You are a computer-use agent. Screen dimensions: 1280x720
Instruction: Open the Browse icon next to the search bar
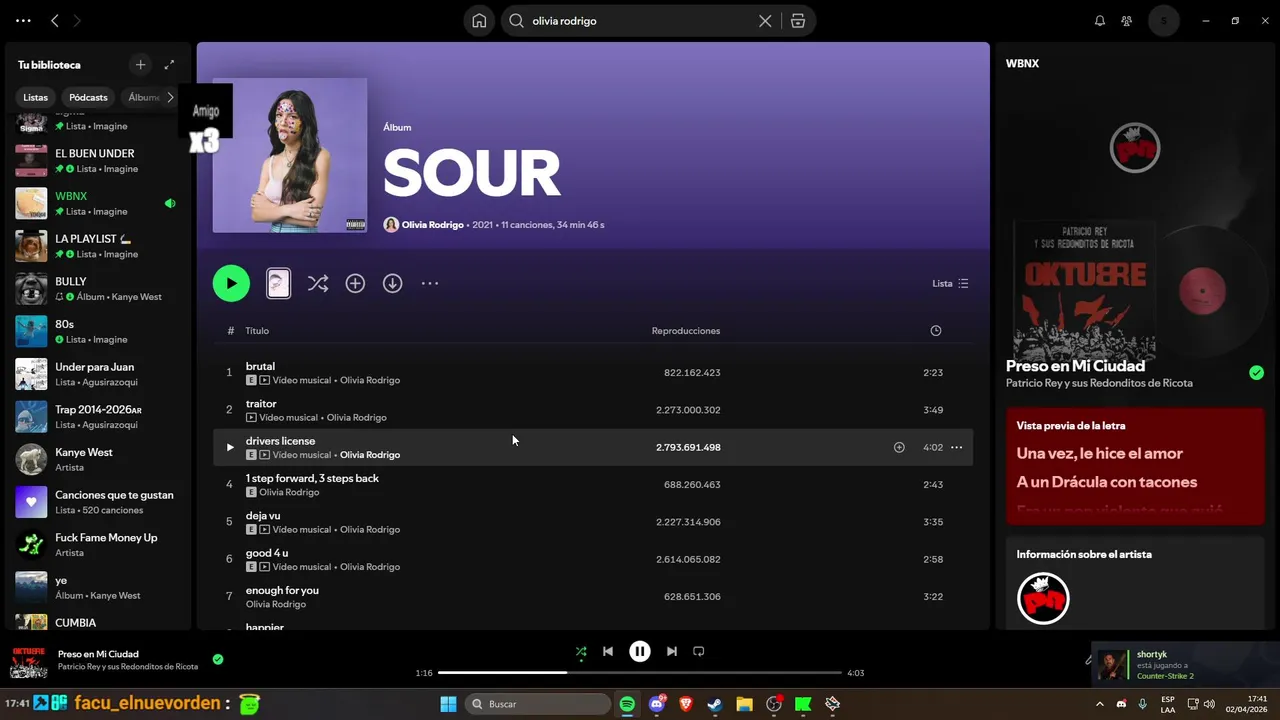[x=798, y=21]
